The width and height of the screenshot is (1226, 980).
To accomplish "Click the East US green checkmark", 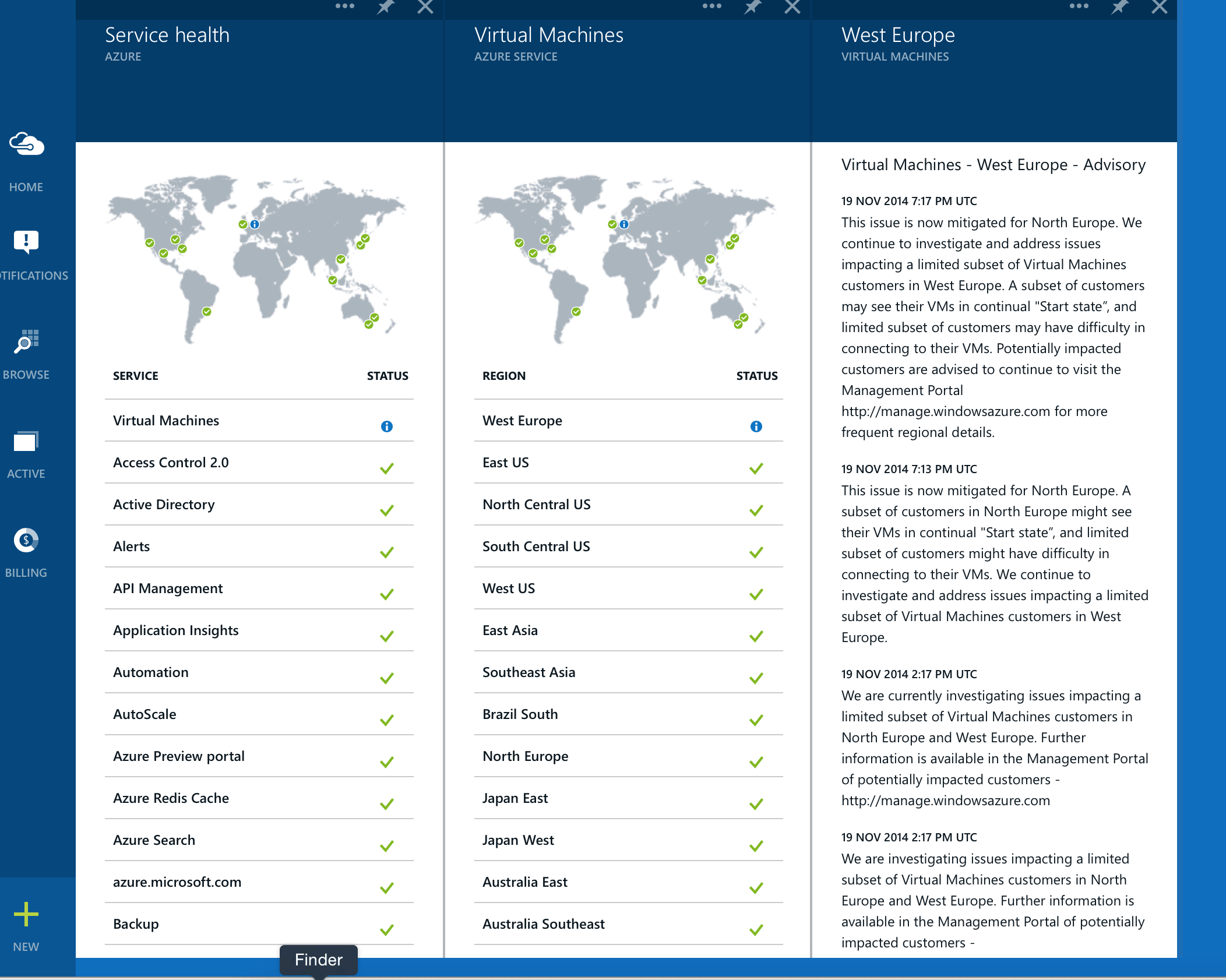I will point(756,468).
